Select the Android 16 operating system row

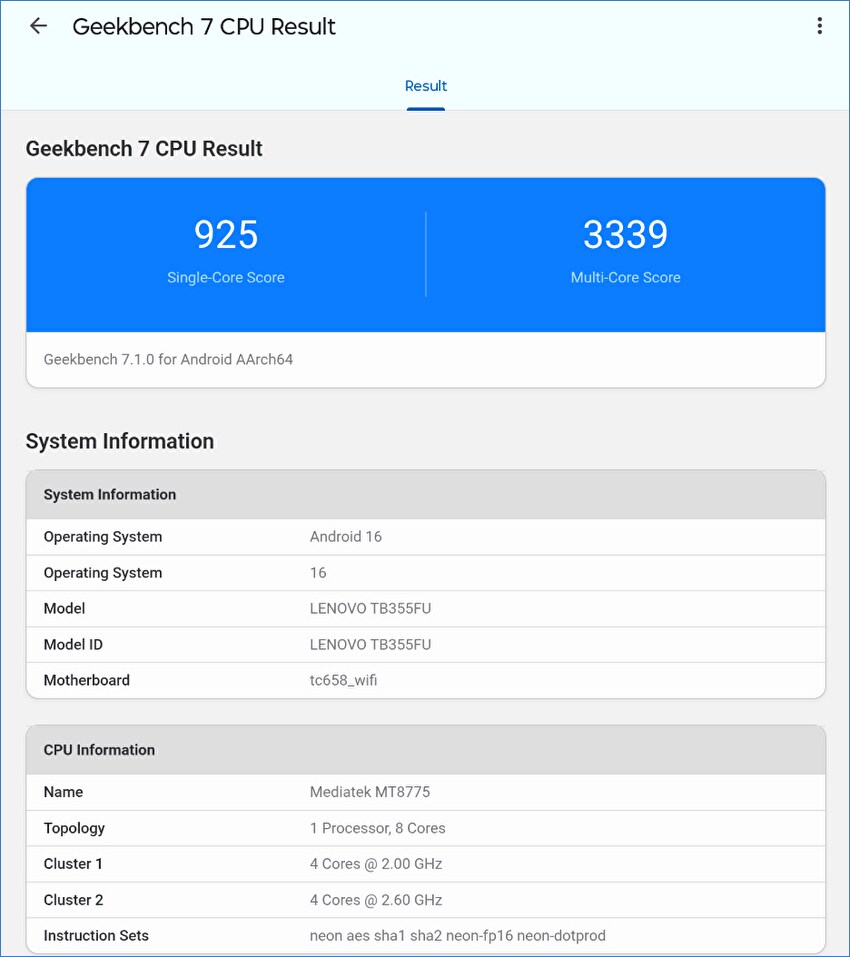click(426, 537)
